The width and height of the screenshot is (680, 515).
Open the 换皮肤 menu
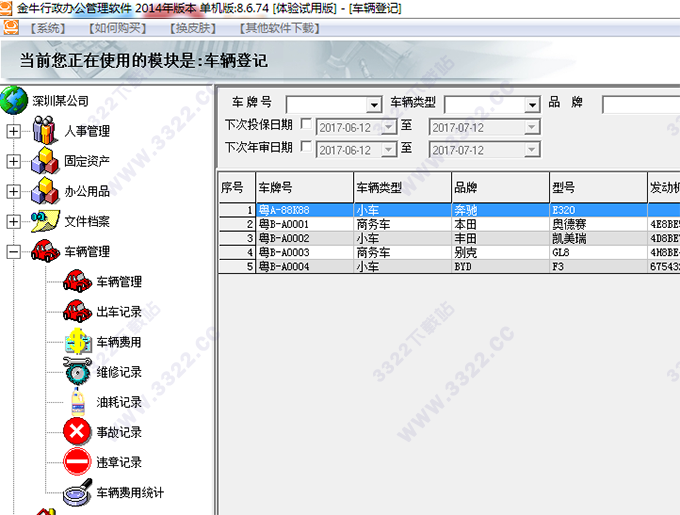pyautogui.click(x=193, y=28)
